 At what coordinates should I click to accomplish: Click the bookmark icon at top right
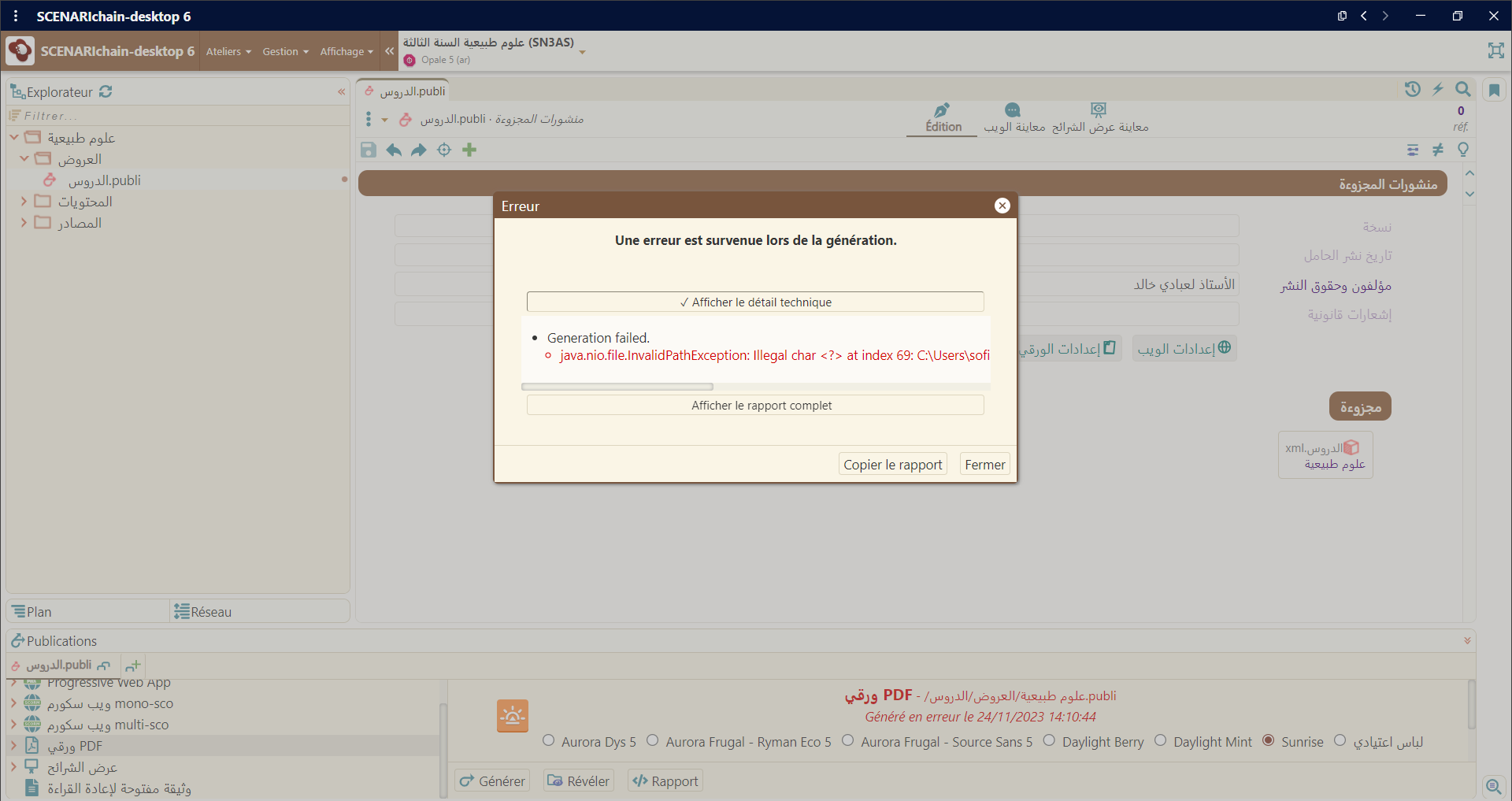pos(1494,90)
